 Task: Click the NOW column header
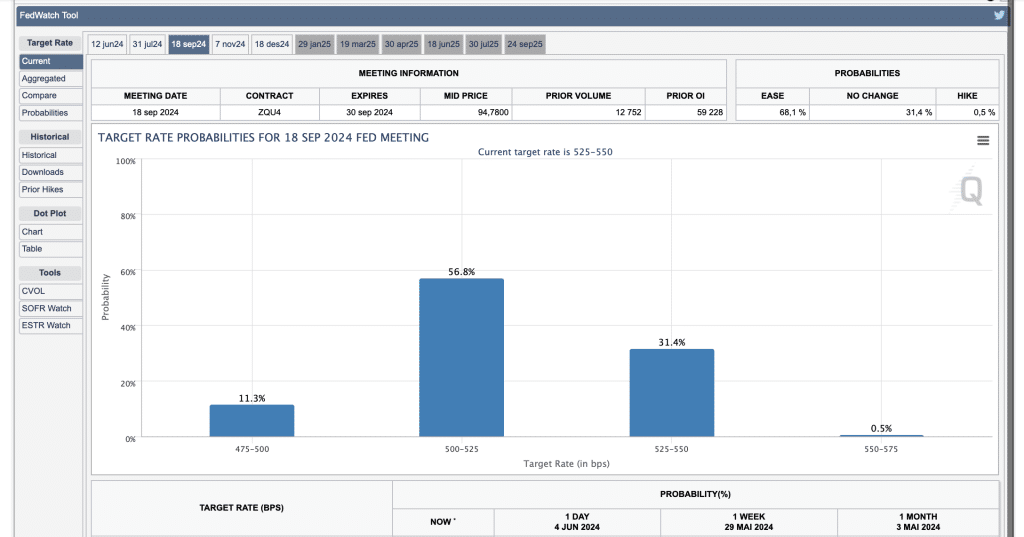[443, 521]
